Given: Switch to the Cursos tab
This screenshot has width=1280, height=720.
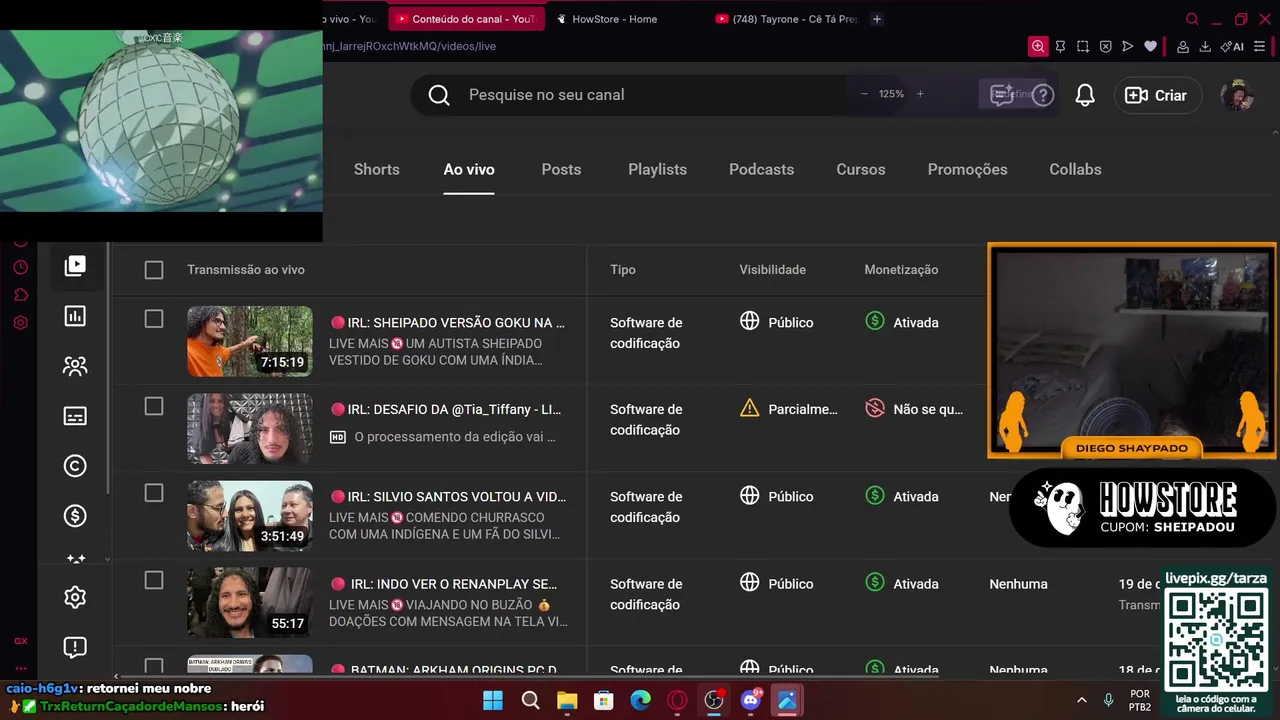Looking at the screenshot, I should coord(861,169).
